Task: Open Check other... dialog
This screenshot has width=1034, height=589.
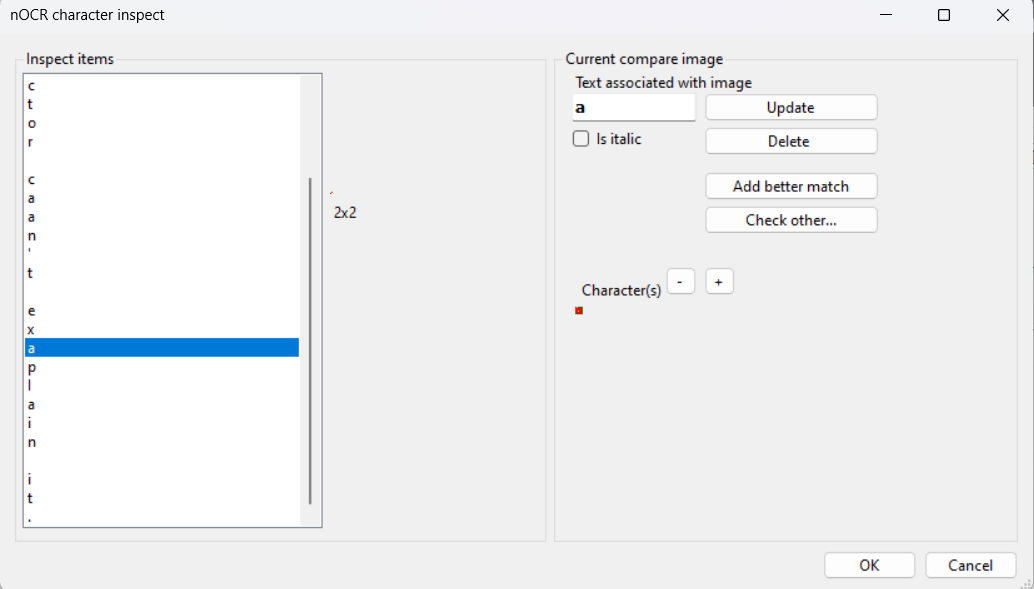Action: pos(791,220)
